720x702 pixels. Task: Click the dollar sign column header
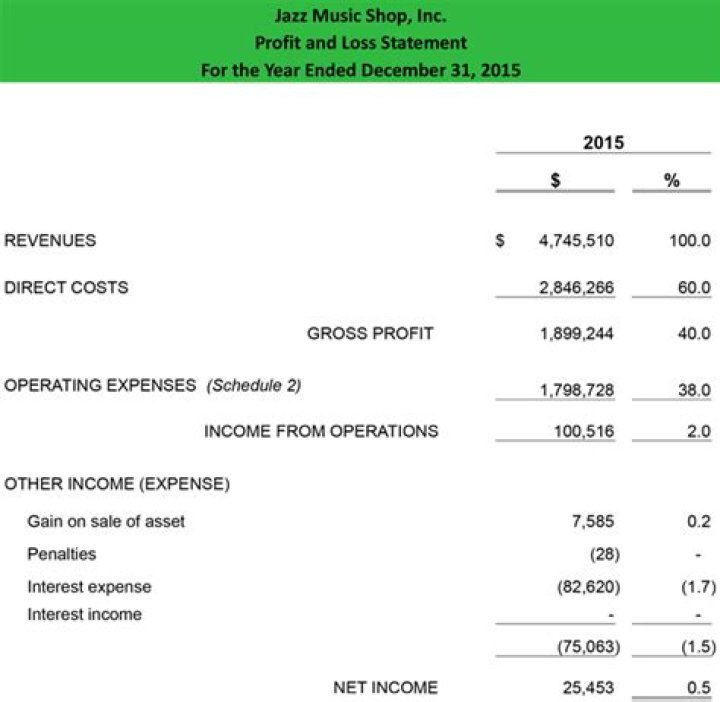(x=556, y=181)
